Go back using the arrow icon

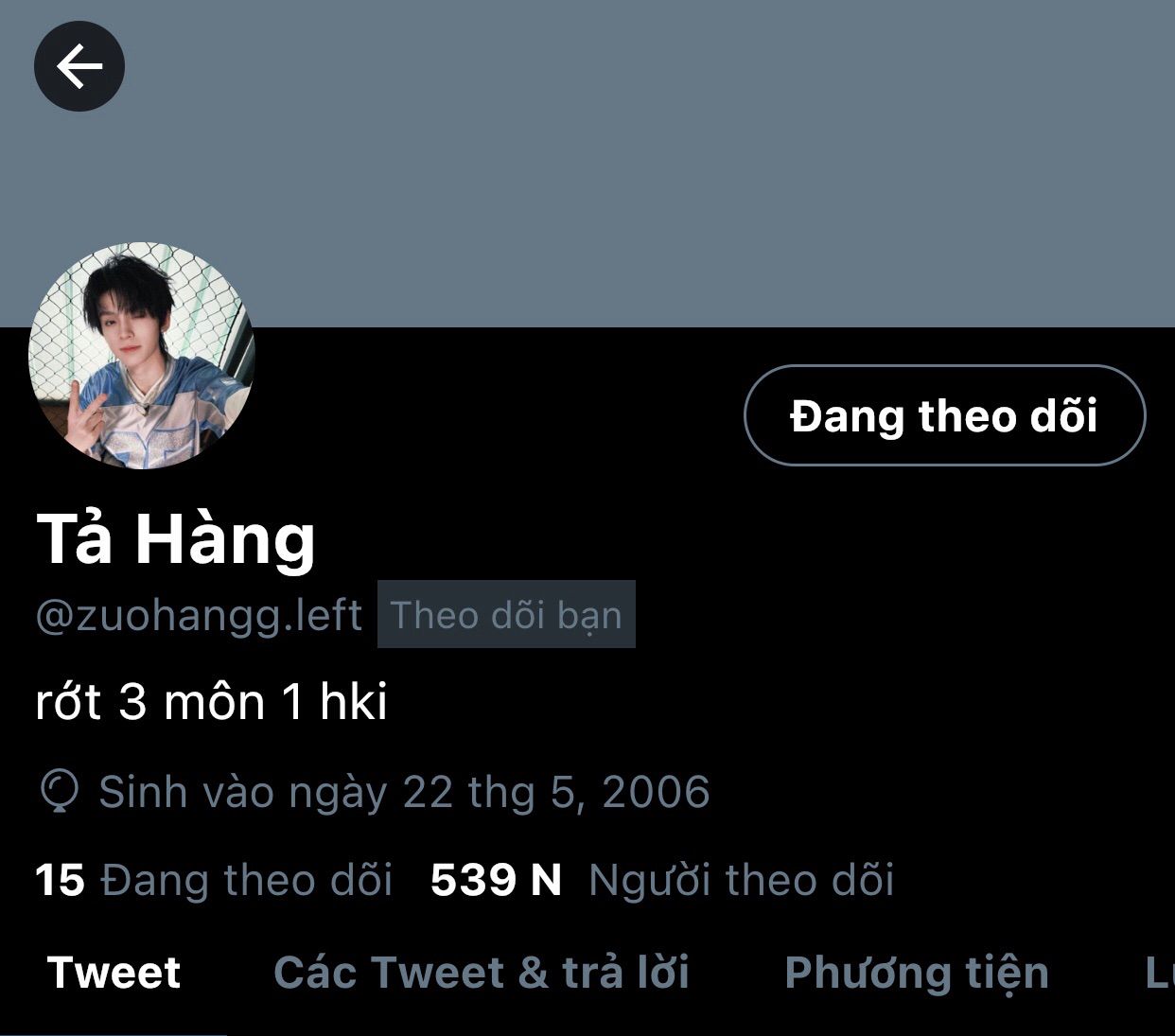[79, 66]
